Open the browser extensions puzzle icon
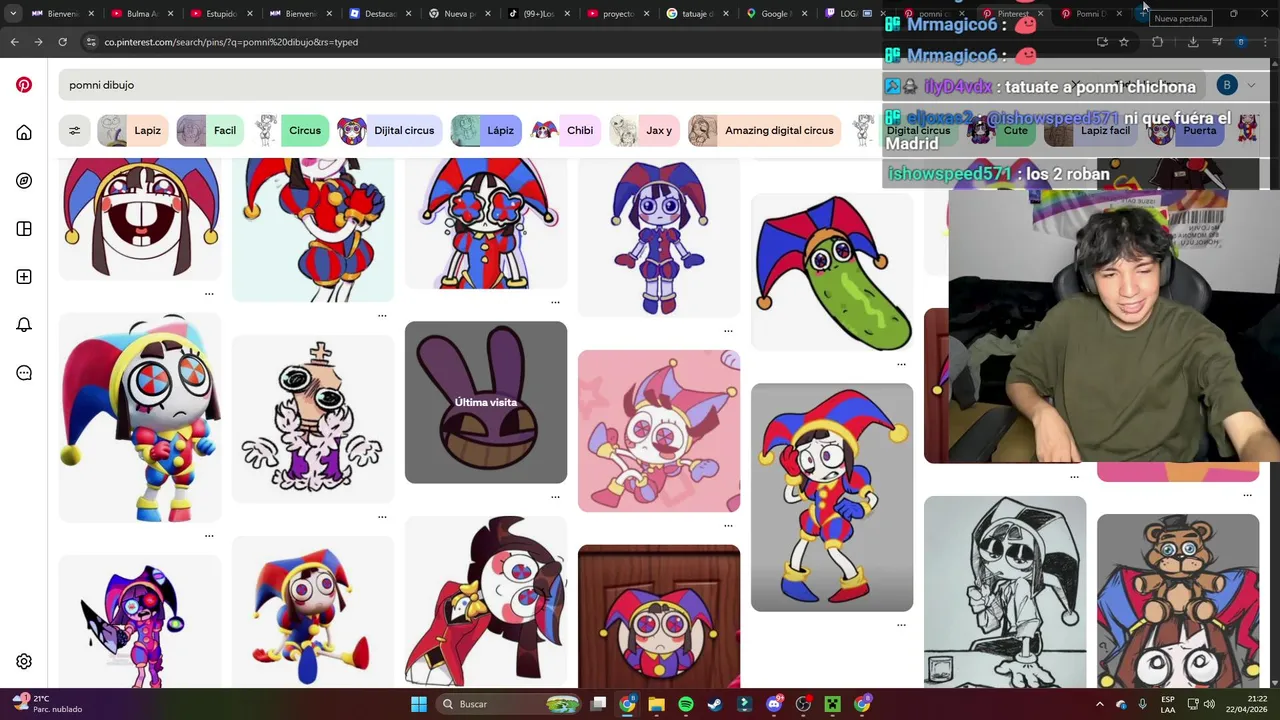The image size is (1280, 720). pyautogui.click(x=1157, y=42)
